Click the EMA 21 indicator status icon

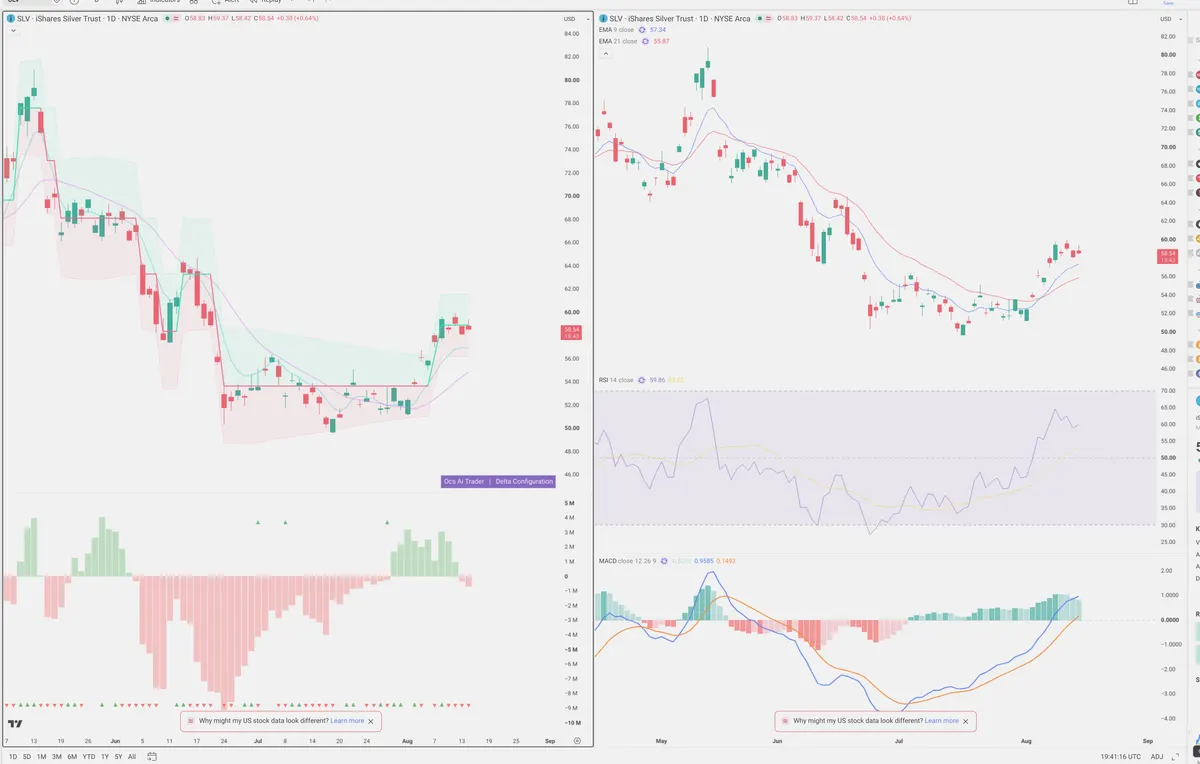[x=645, y=41]
